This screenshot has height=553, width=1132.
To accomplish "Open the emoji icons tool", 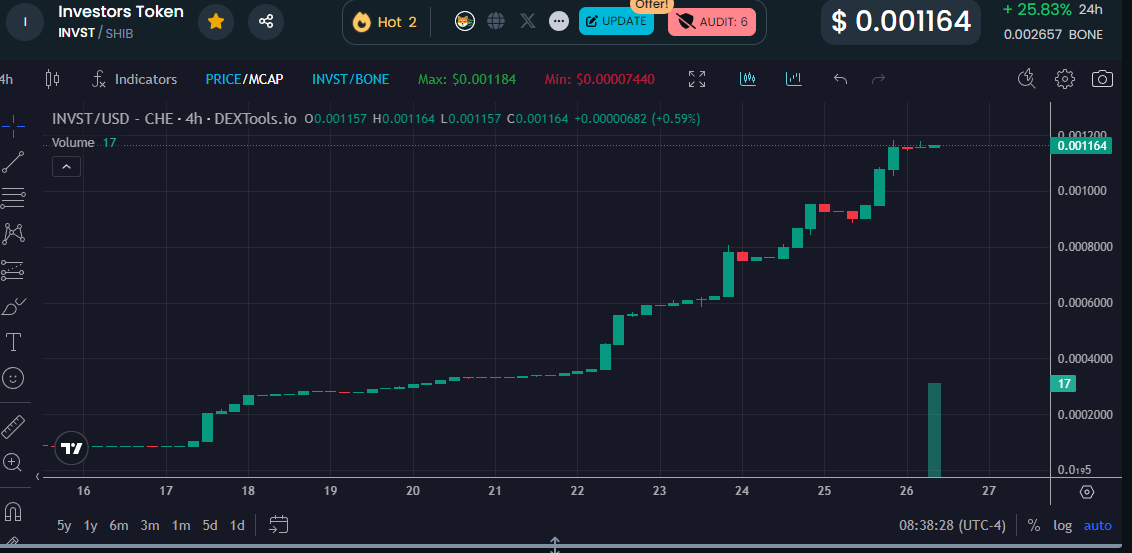I will (x=13, y=378).
